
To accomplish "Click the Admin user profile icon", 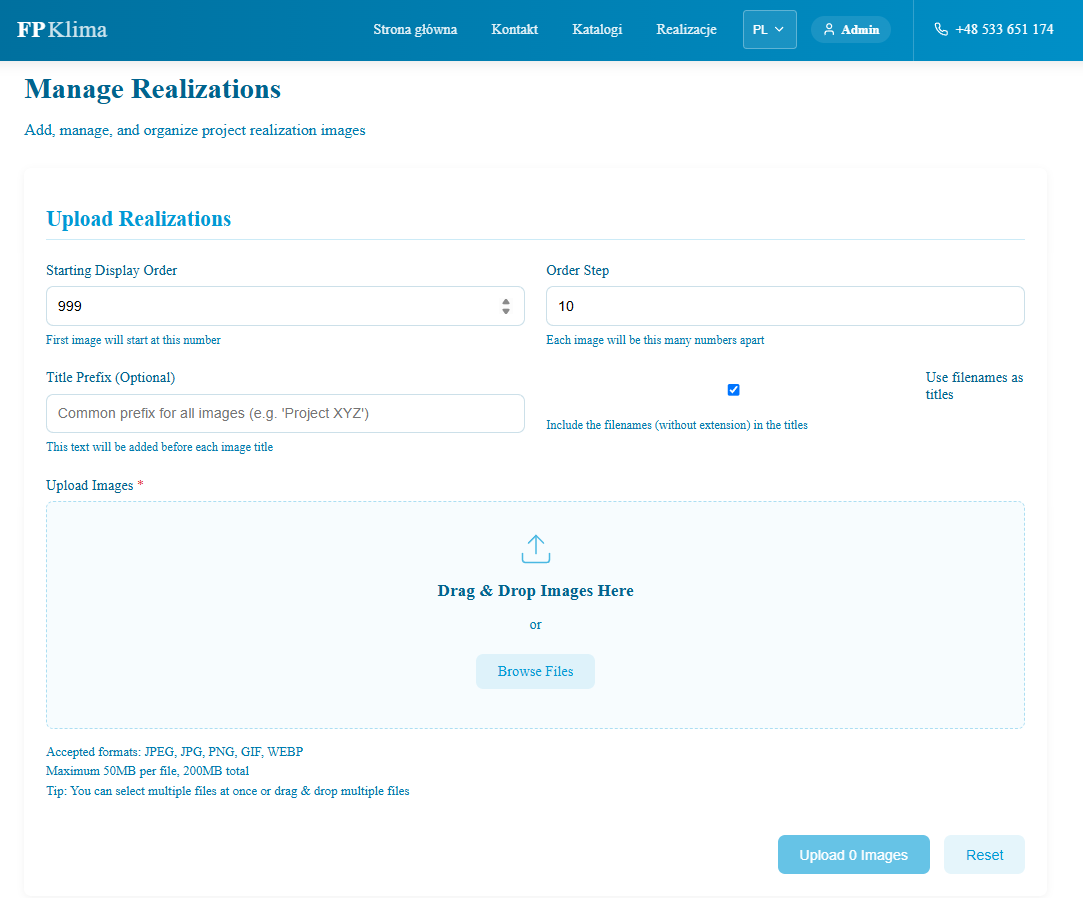I will tap(829, 30).
